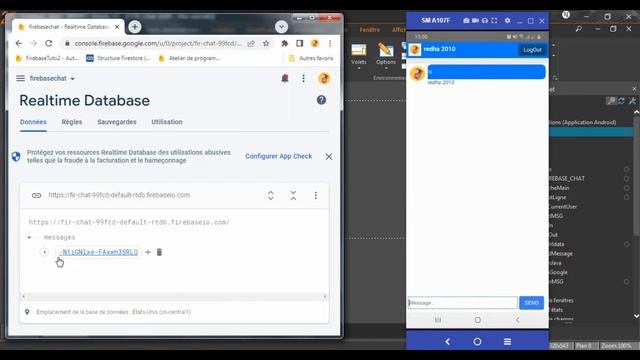The image size is (640, 360).
Task: Reload the Firebase console page
Action: point(49,43)
